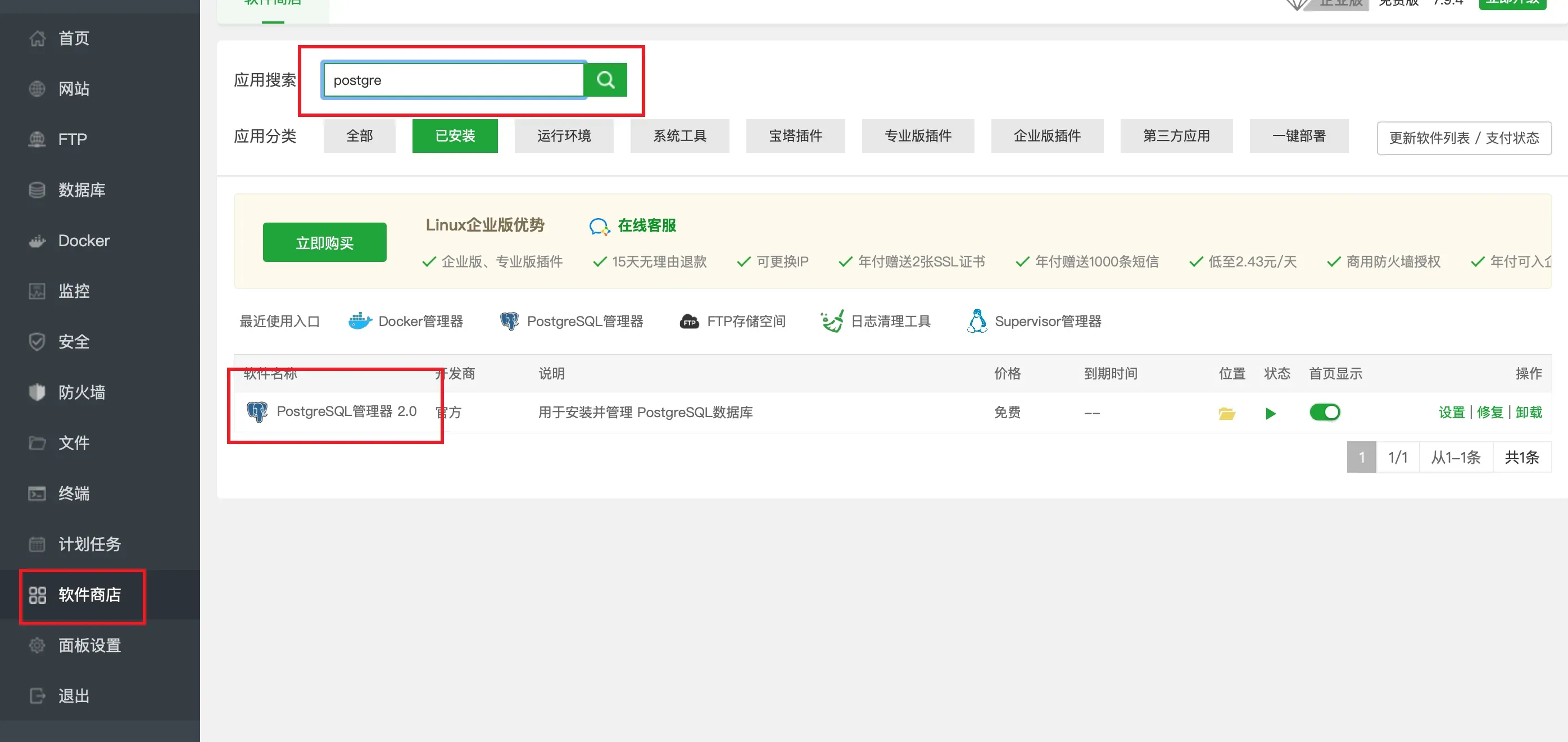
Task: Open the 首页 home icon in the sidebar
Action: tap(37, 38)
